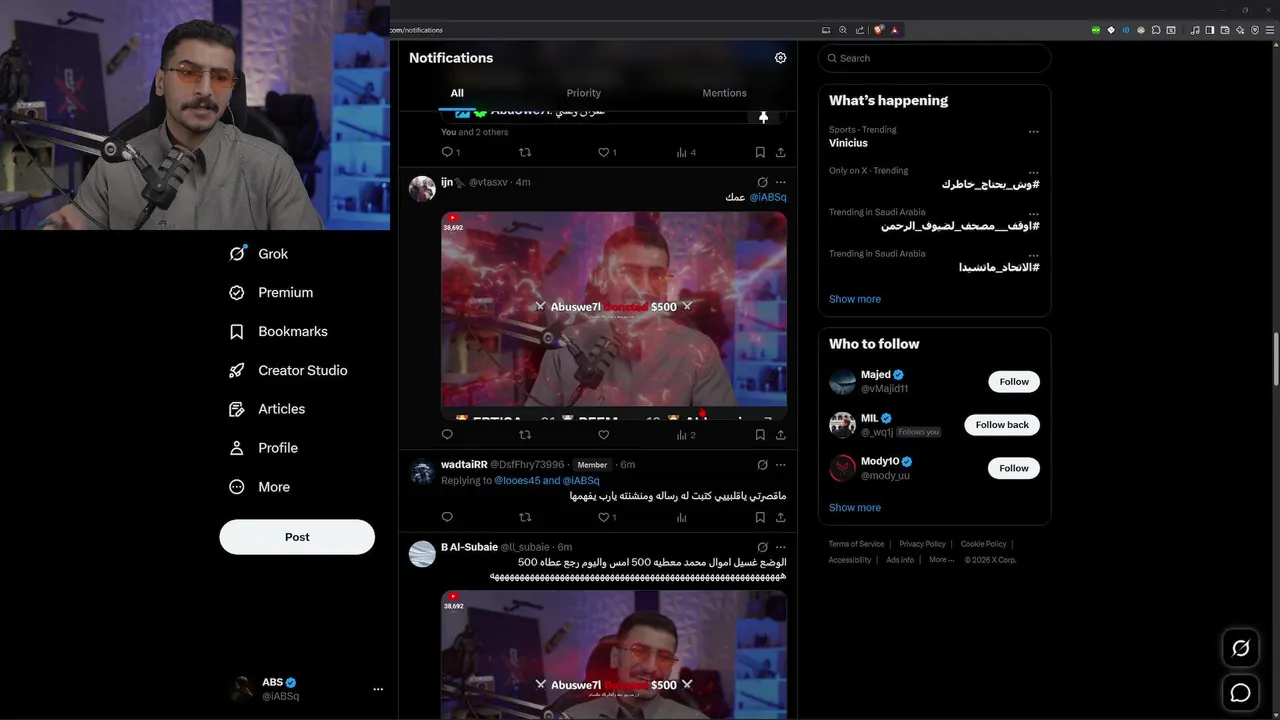Open floating Grok button
Viewport: 1280px width, 720px height.
click(x=1240, y=648)
